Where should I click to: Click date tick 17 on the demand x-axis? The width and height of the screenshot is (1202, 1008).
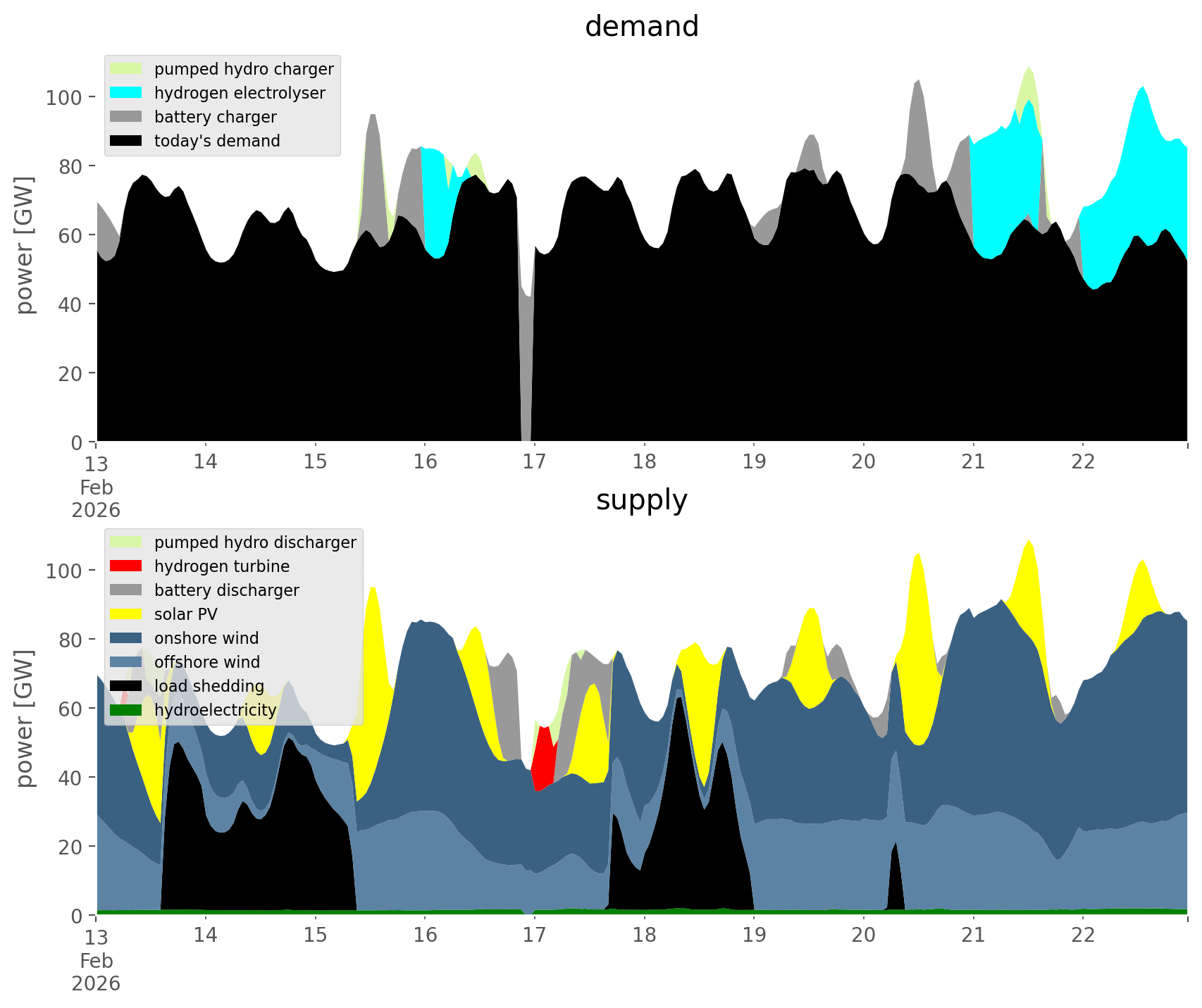click(534, 462)
